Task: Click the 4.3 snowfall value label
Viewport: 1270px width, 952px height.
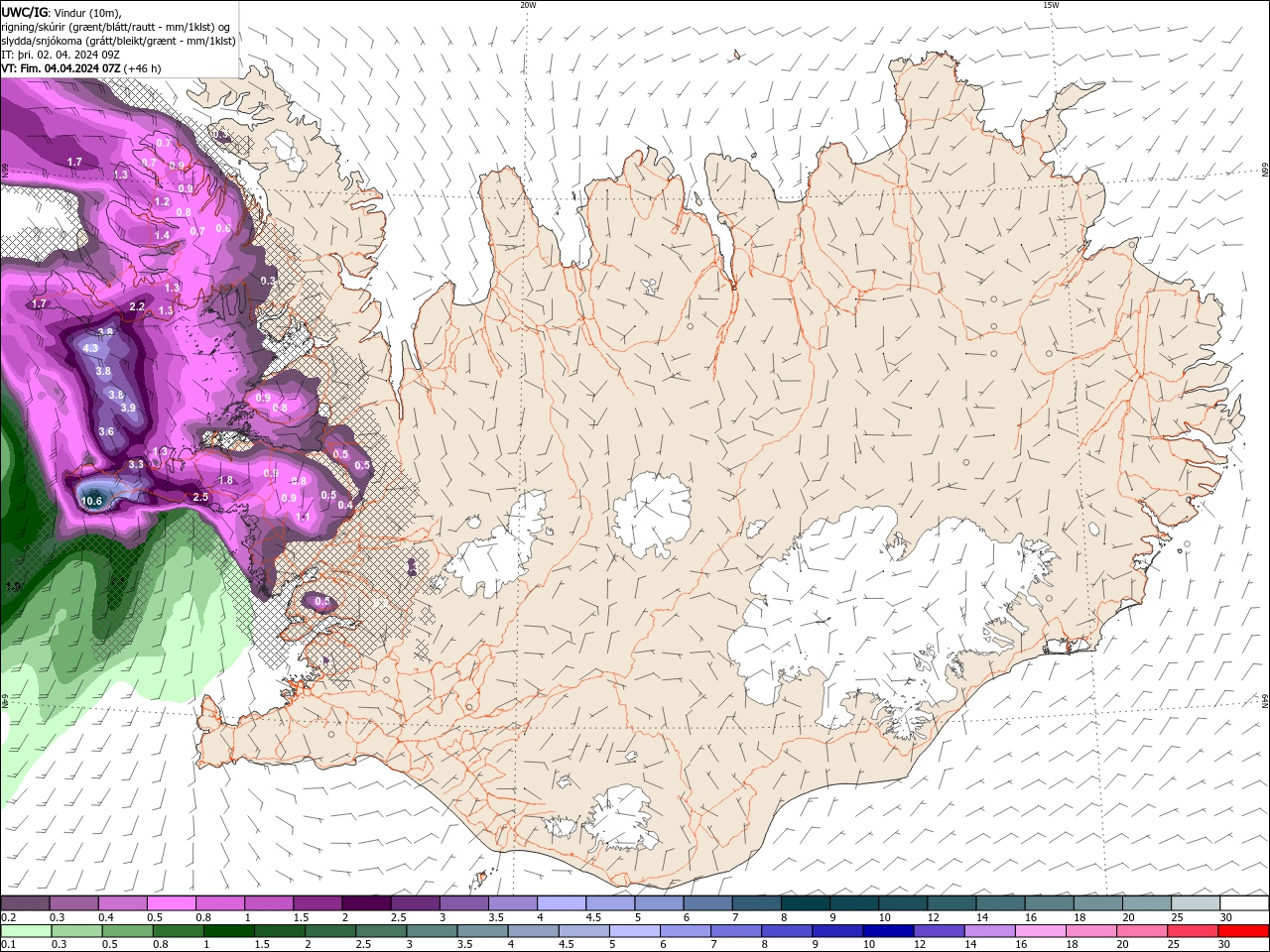Action: (x=90, y=348)
